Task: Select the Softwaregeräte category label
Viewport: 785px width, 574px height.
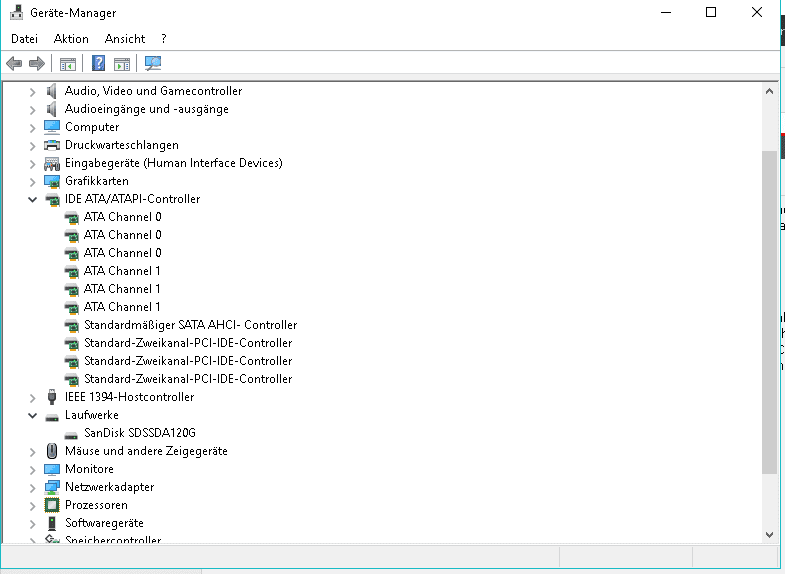Action: coord(104,523)
